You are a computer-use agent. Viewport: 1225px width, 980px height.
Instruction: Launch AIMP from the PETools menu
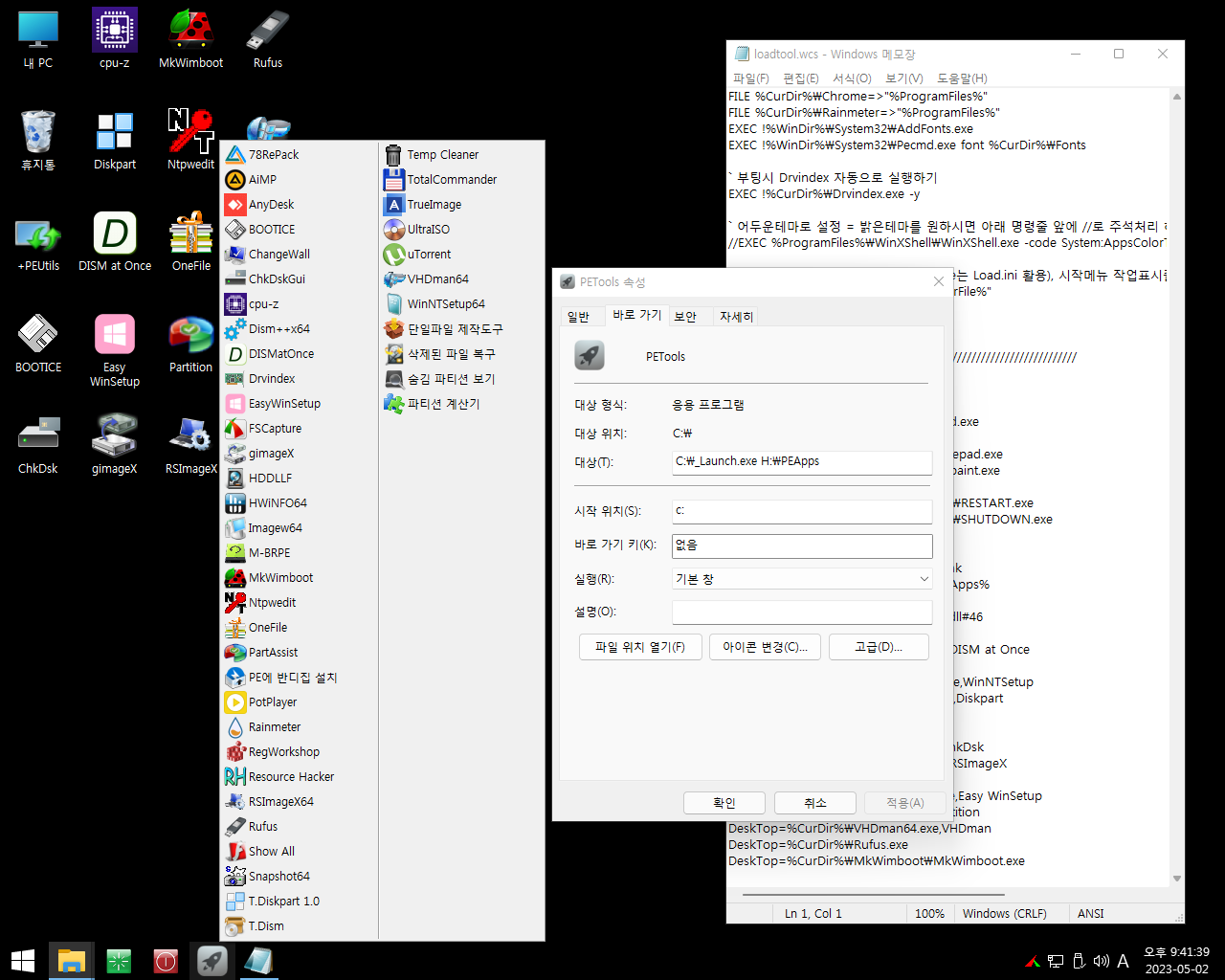300,179
